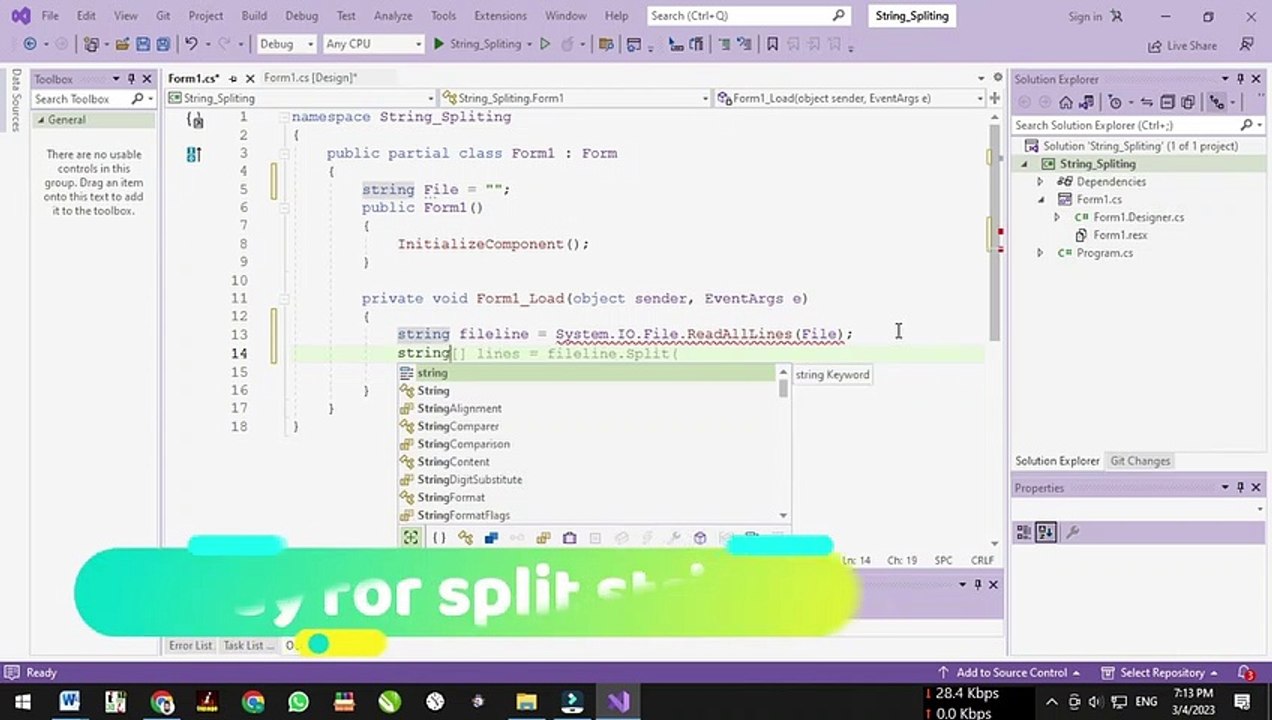Click the Data Sources side tab
Image resolution: width=1272 pixels, height=720 pixels.
point(16,100)
